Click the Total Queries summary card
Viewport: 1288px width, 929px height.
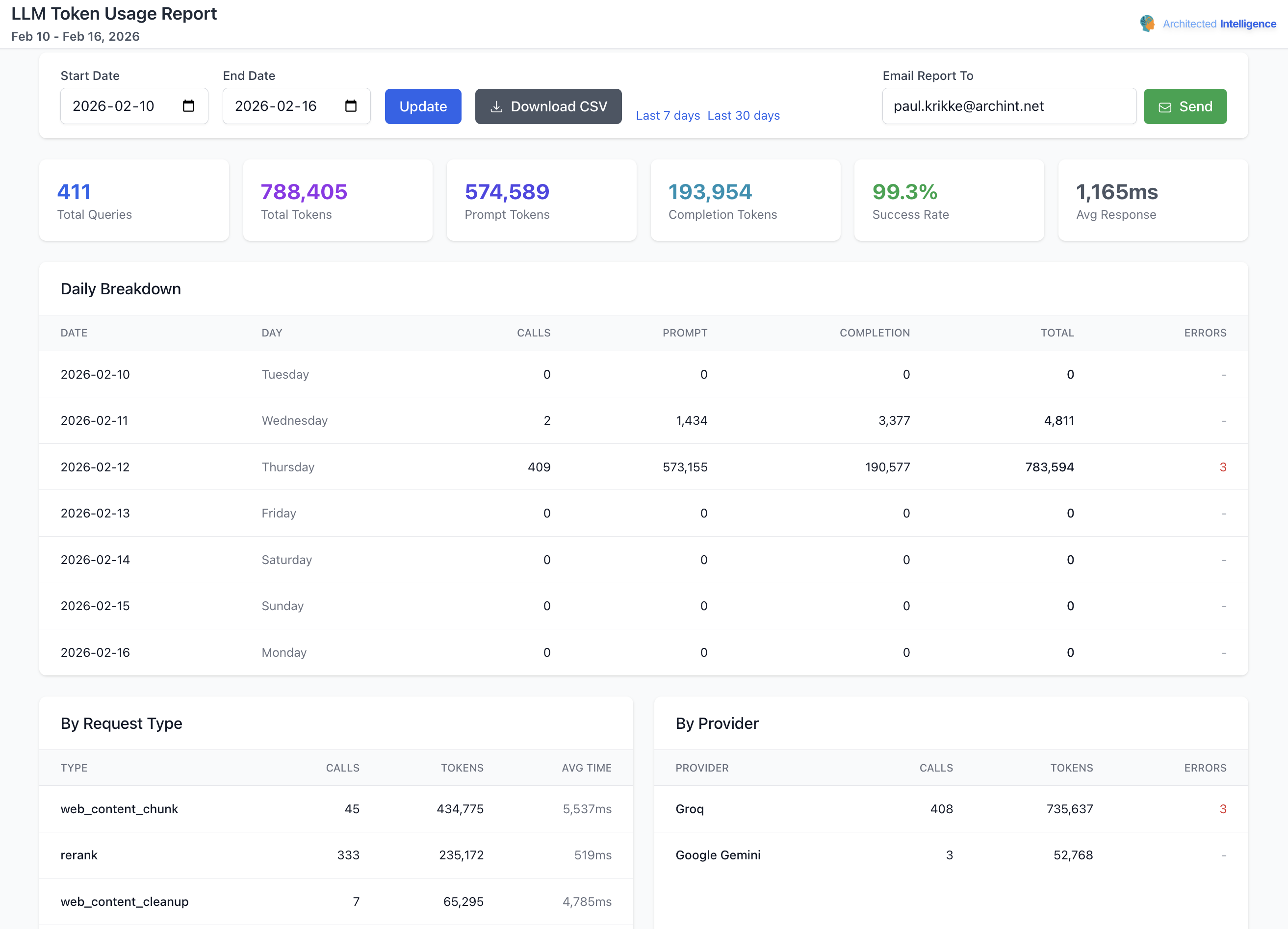point(133,200)
